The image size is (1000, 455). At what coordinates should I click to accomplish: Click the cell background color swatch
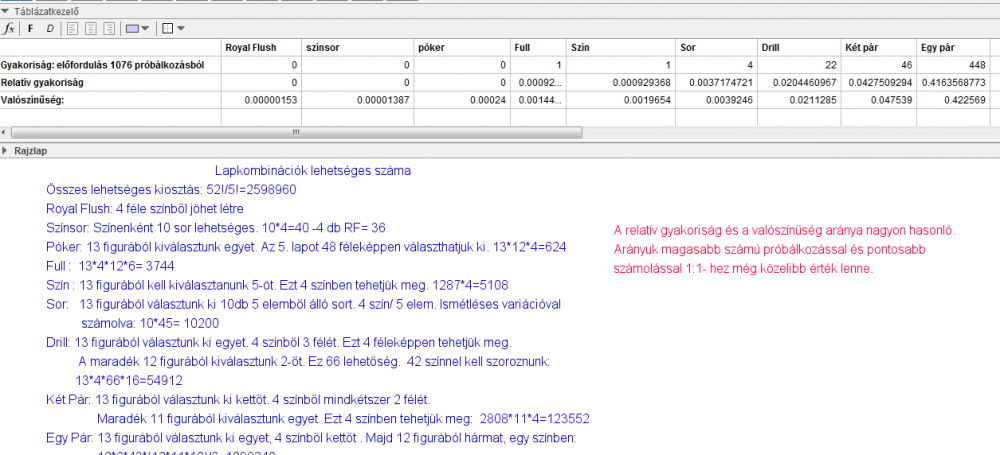point(133,29)
